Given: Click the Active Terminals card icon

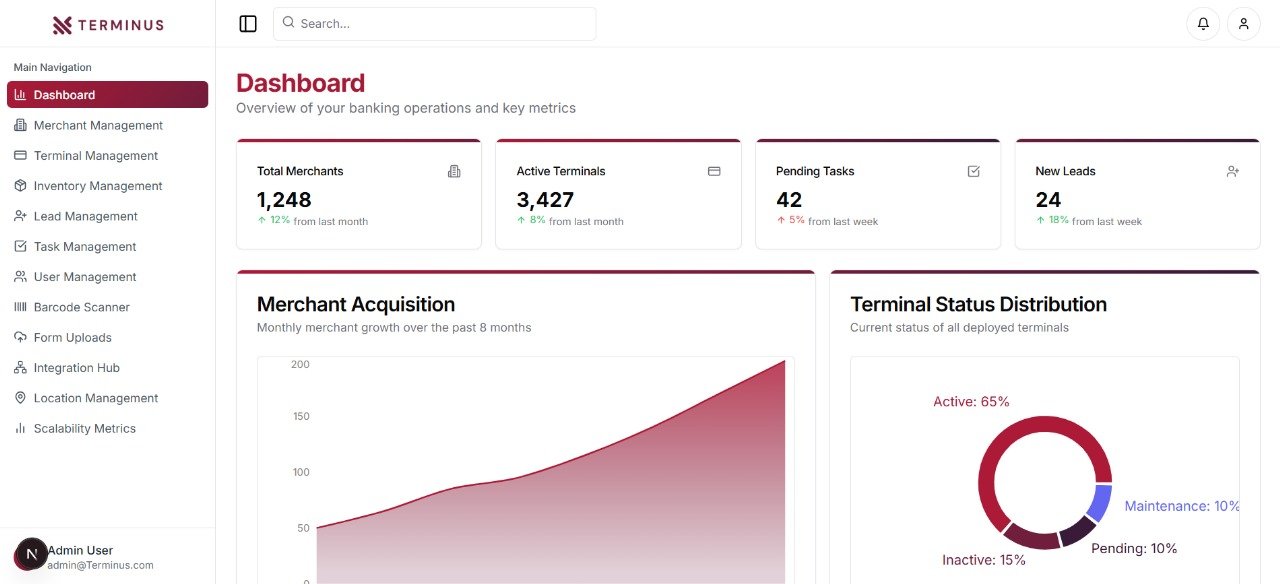Looking at the screenshot, I should pyautogui.click(x=714, y=171).
